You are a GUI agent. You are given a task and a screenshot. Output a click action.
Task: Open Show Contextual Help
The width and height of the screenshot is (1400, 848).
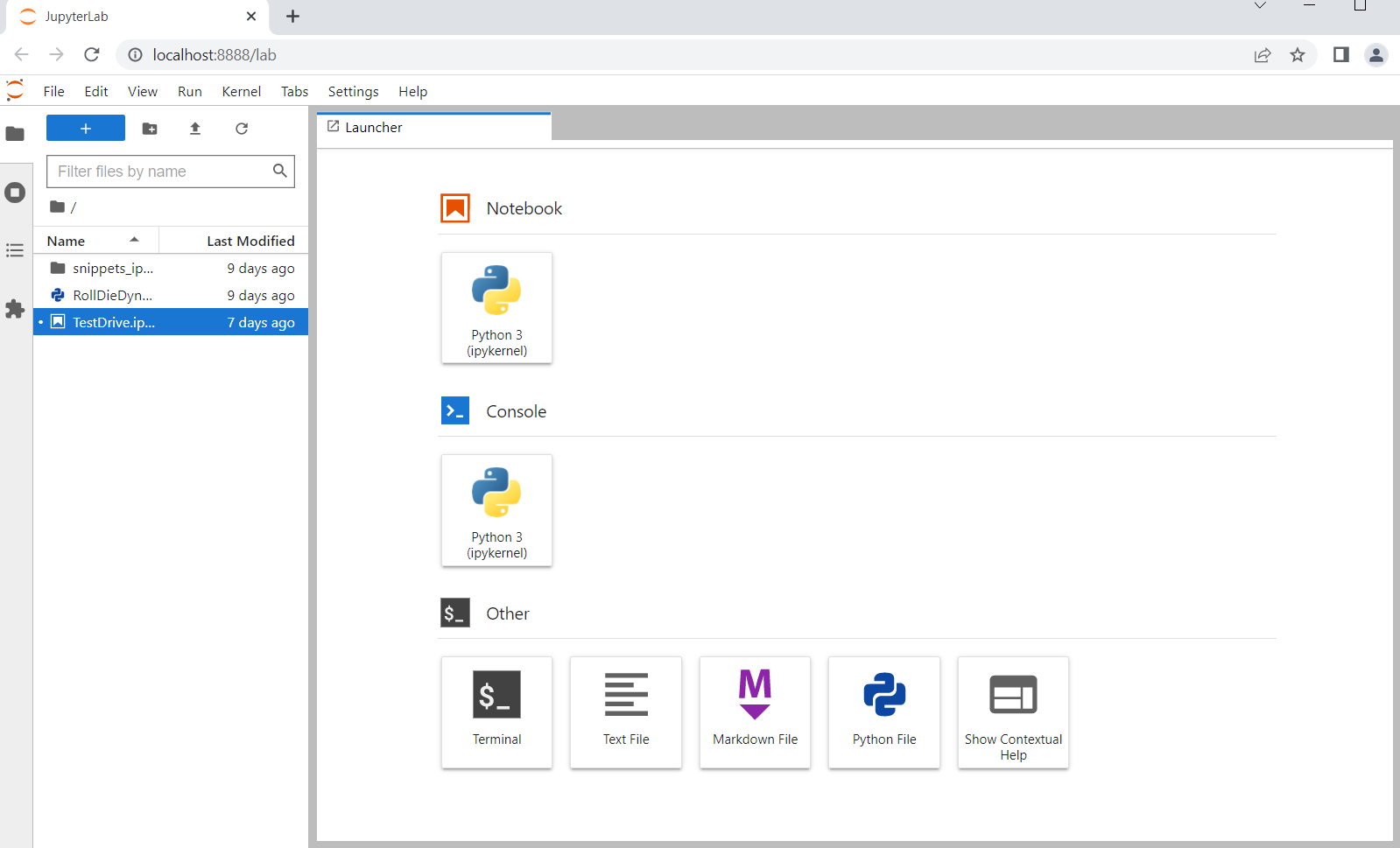tap(1013, 712)
